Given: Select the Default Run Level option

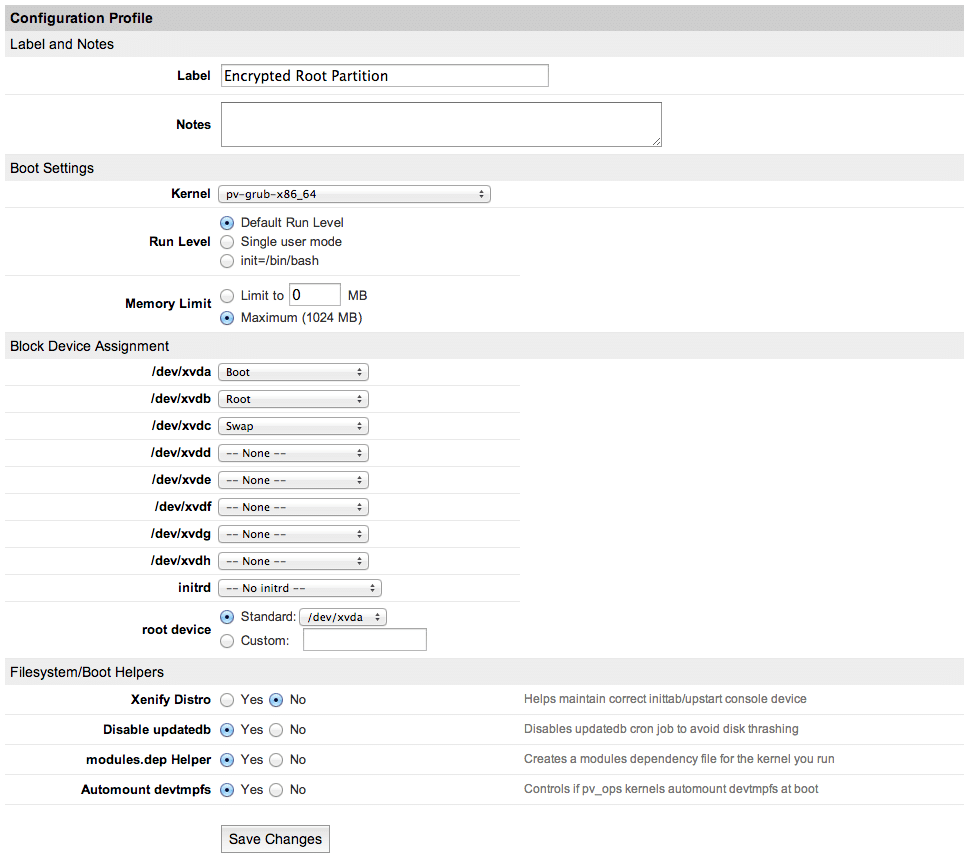Looking at the screenshot, I should [227, 222].
